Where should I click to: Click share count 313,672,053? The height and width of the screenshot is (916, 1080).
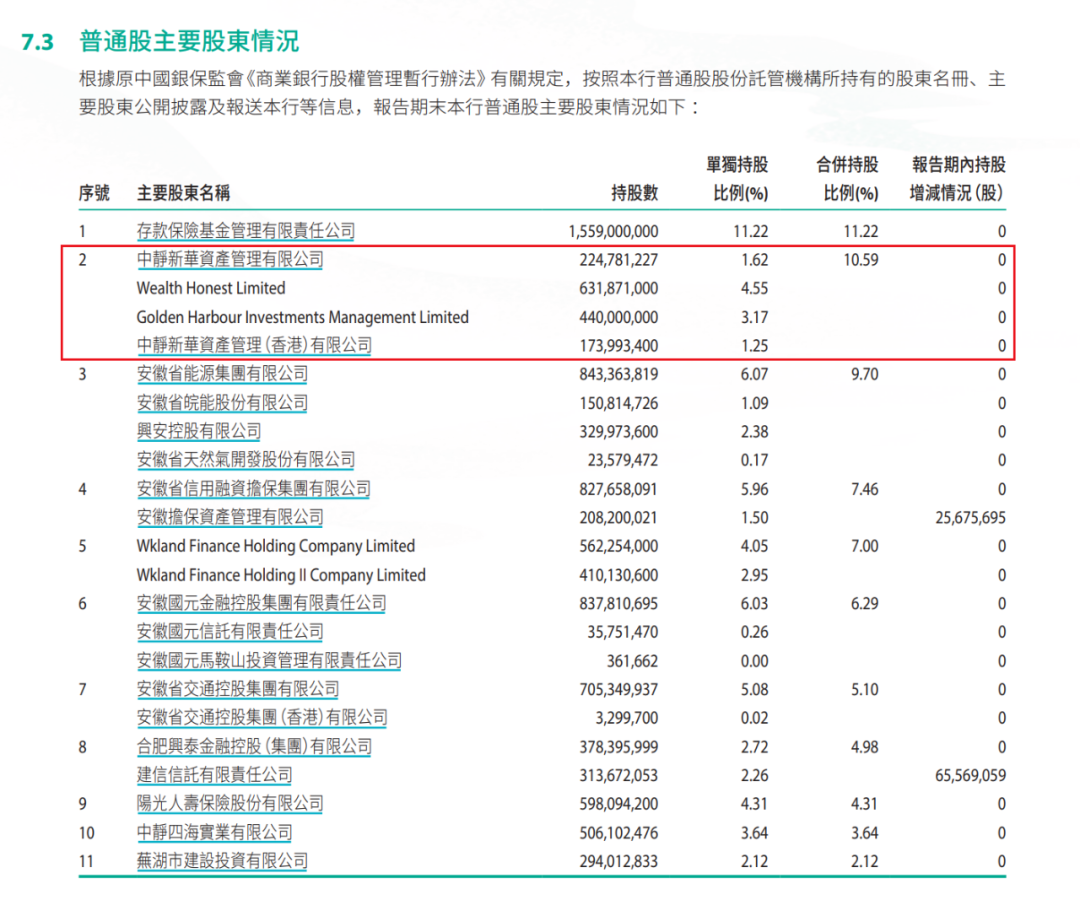coord(619,776)
